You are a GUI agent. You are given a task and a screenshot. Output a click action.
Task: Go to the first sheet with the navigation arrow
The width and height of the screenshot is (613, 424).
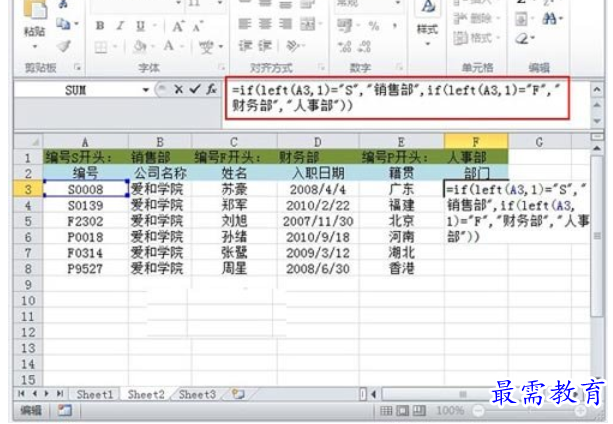[22, 394]
